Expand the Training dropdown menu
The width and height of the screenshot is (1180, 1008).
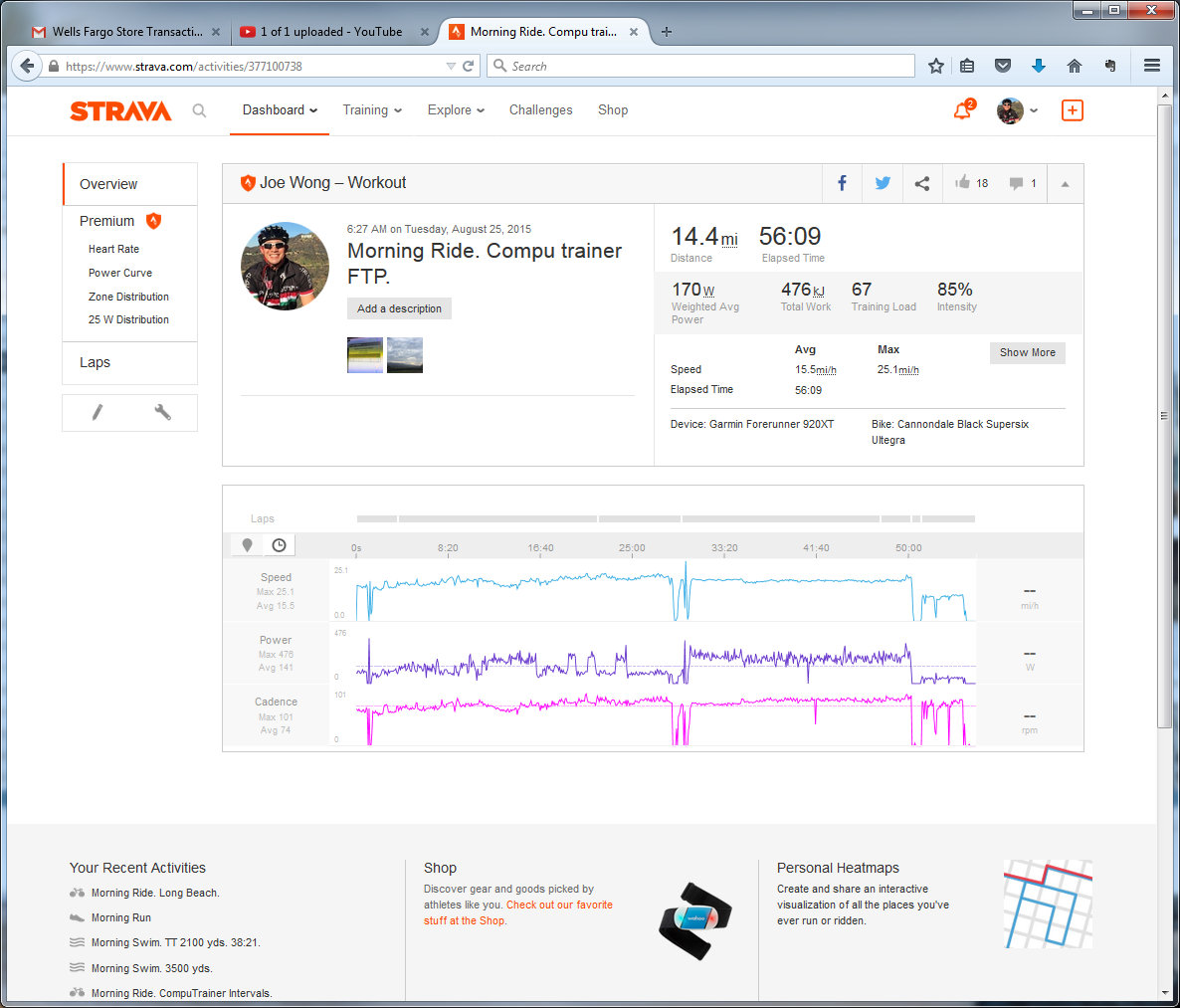click(x=372, y=109)
